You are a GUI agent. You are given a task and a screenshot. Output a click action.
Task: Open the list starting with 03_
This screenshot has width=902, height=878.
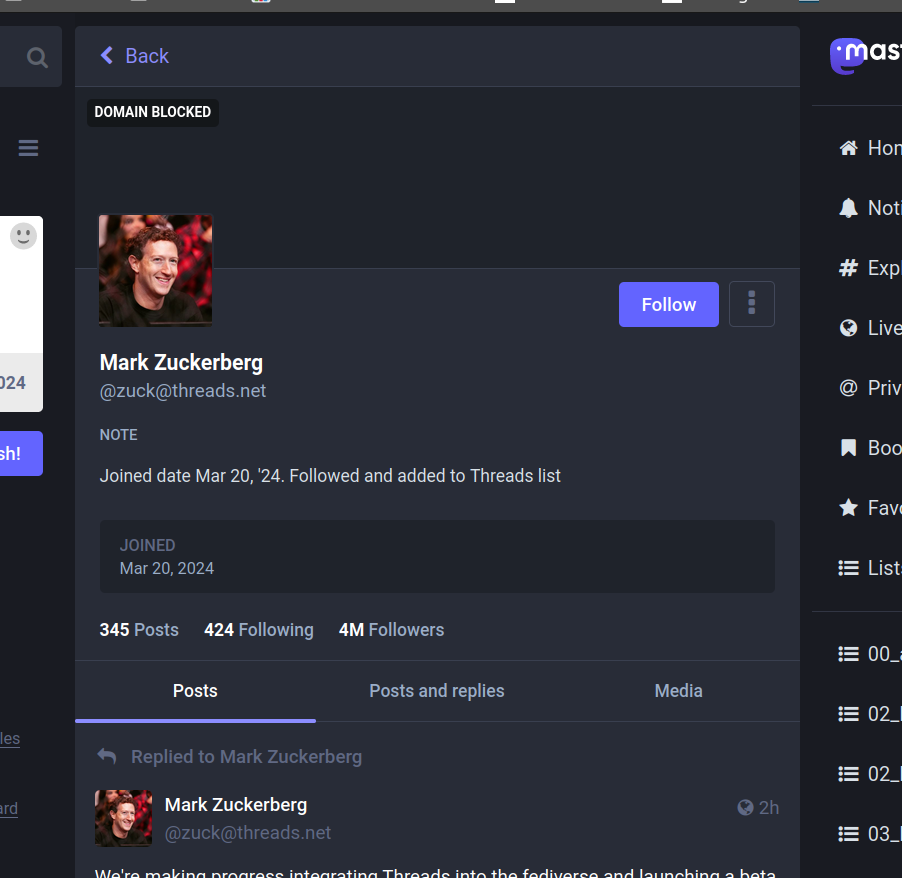pos(870,834)
